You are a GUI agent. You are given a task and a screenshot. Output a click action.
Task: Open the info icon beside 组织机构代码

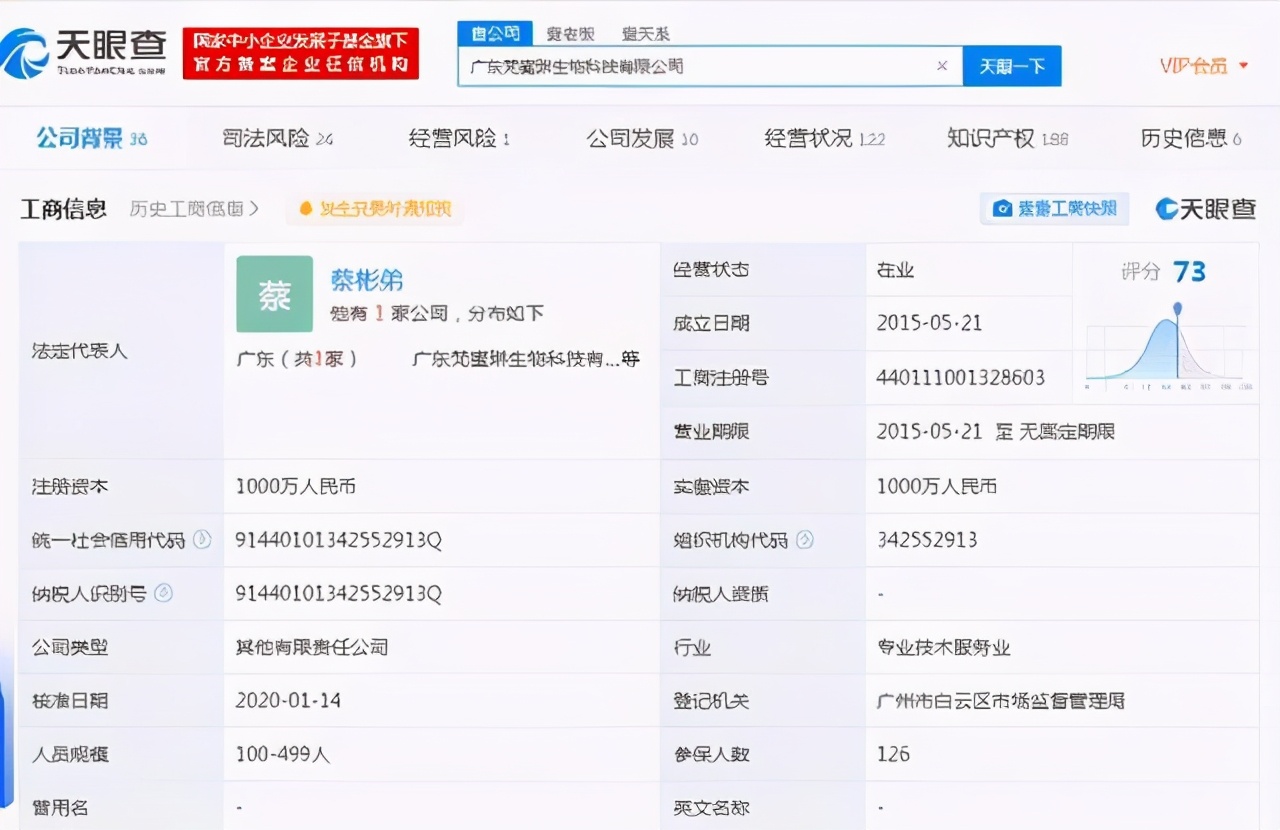804,540
